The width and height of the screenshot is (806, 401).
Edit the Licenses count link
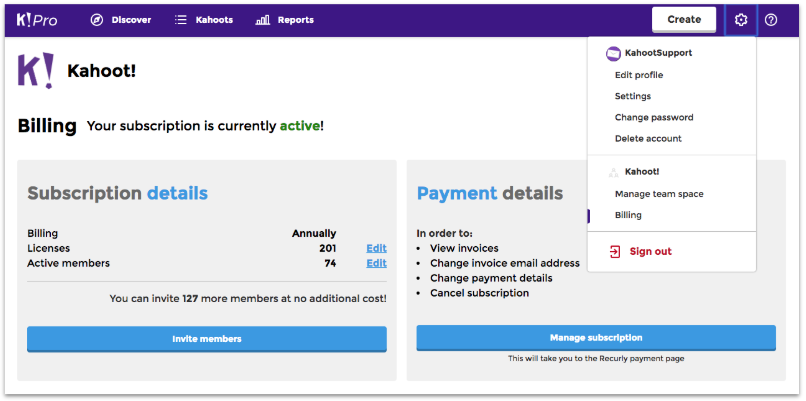click(376, 248)
